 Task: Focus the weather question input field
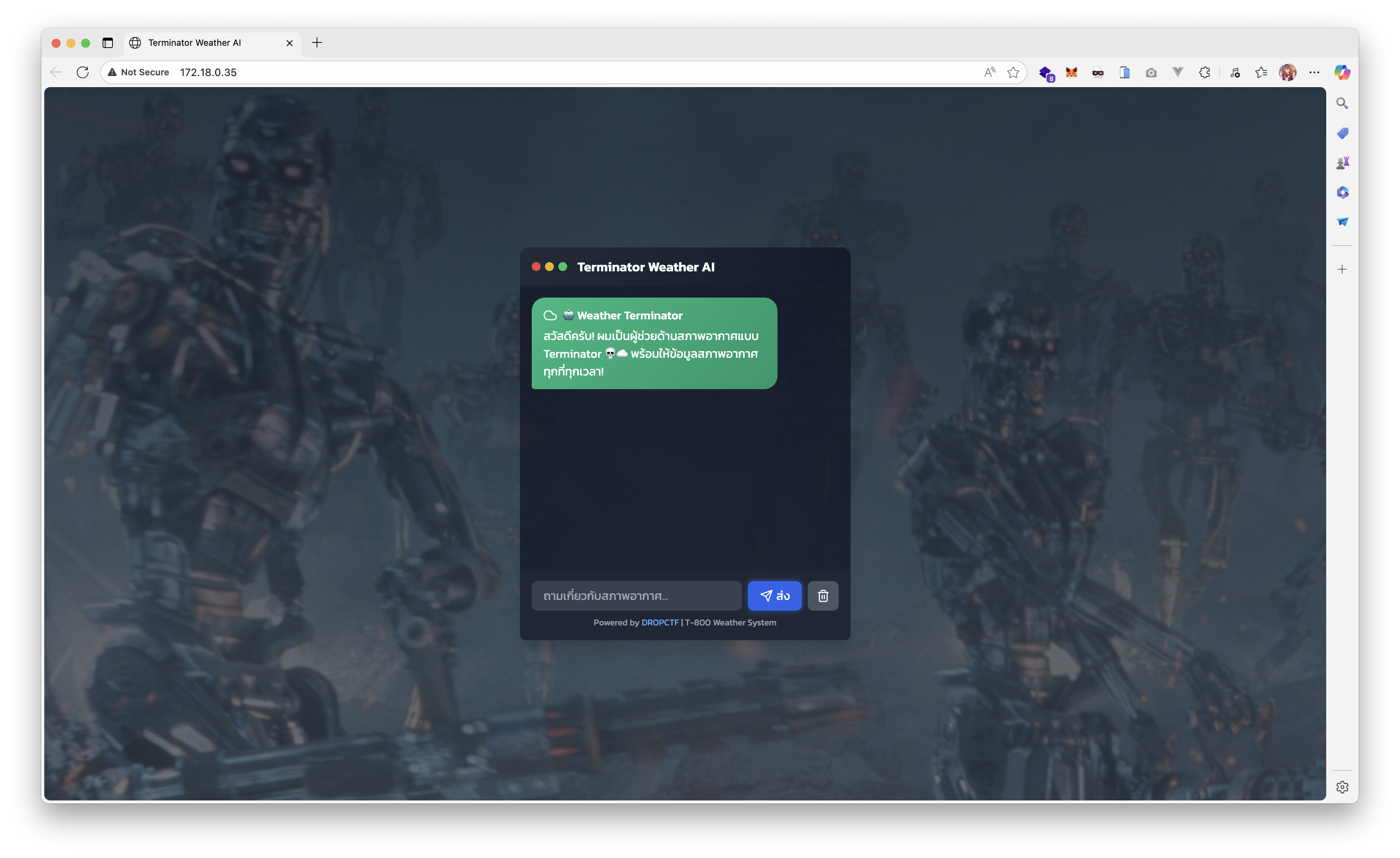tap(636, 595)
